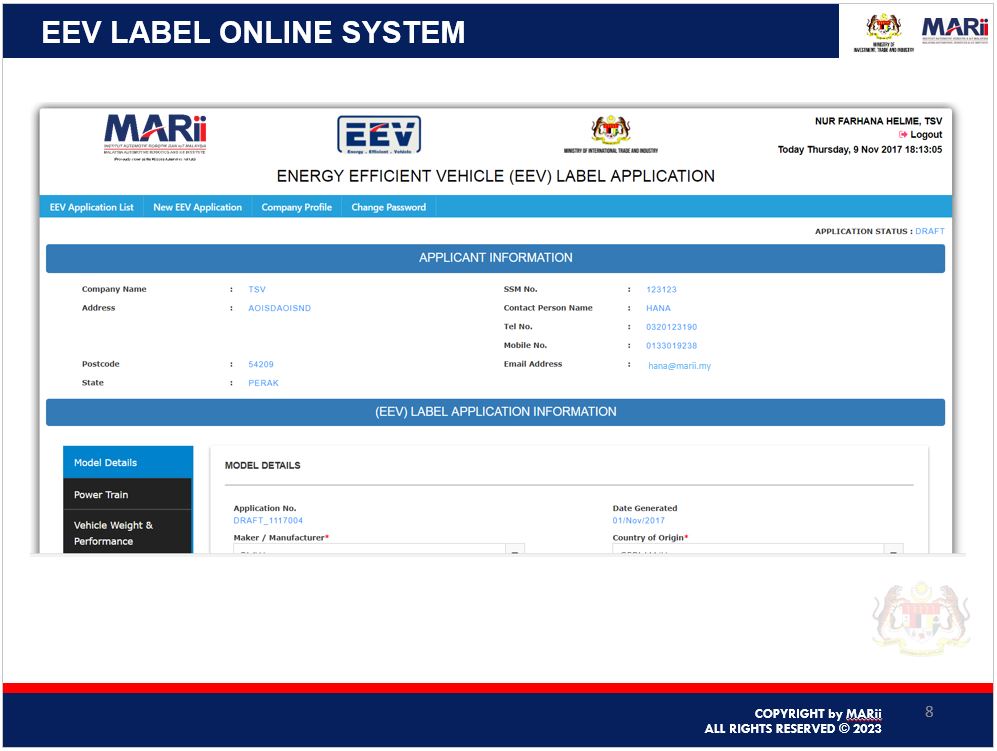
Task: Click the MARii logo in the slide's top-right corner
Action: pos(954,31)
